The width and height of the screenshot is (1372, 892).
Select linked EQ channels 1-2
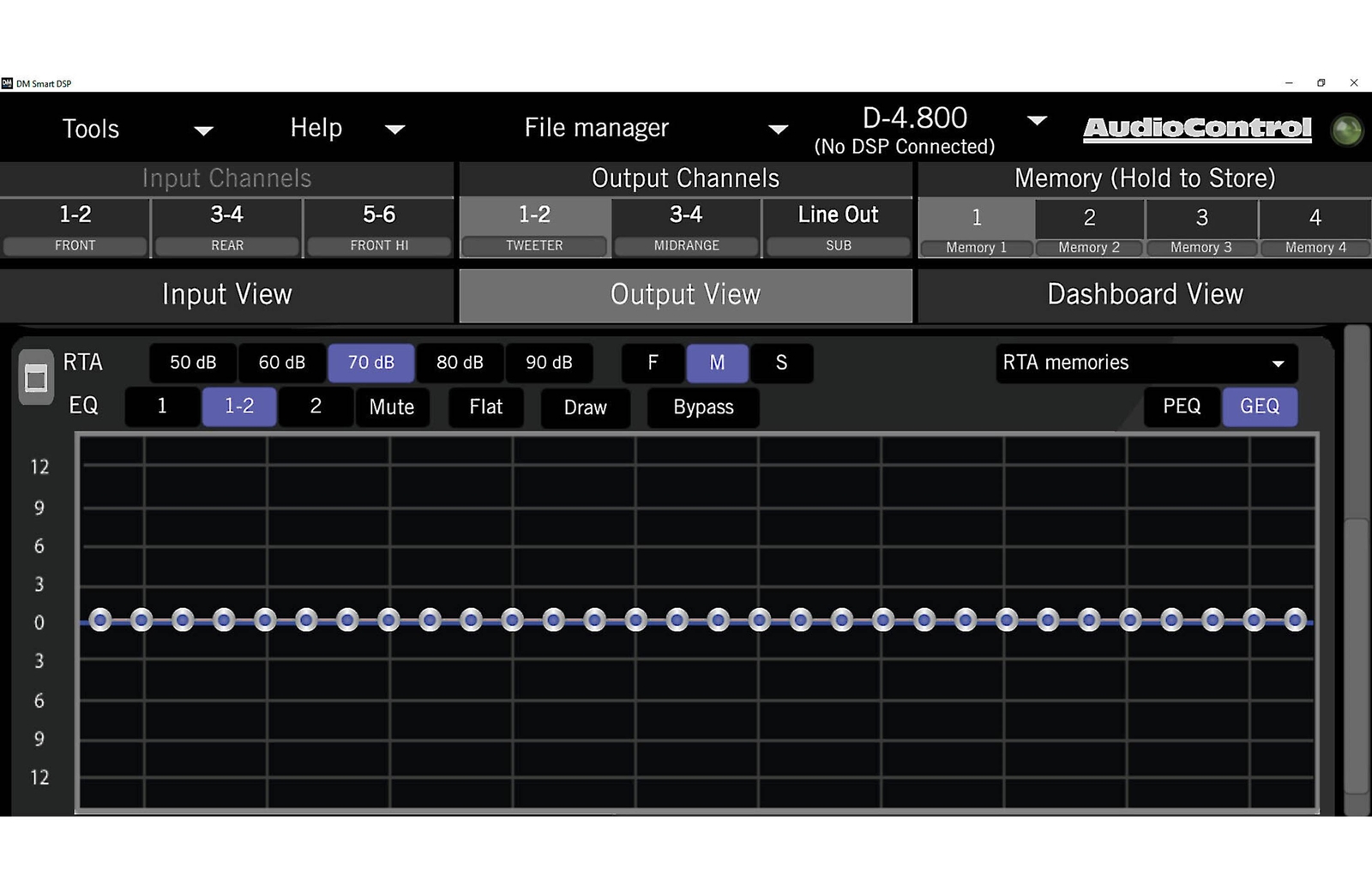coord(239,407)
